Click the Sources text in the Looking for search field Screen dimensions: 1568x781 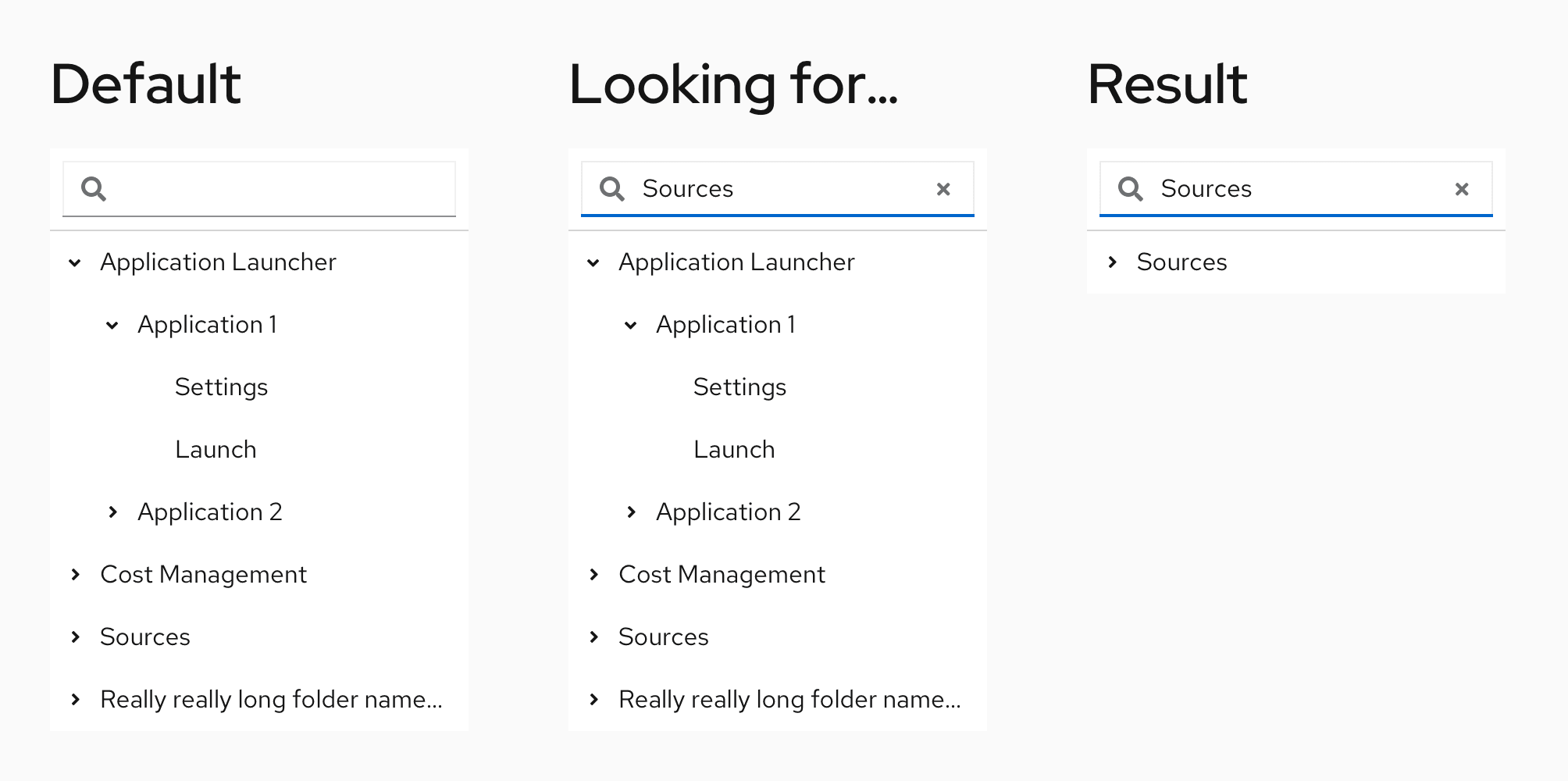tap(687, 189)
